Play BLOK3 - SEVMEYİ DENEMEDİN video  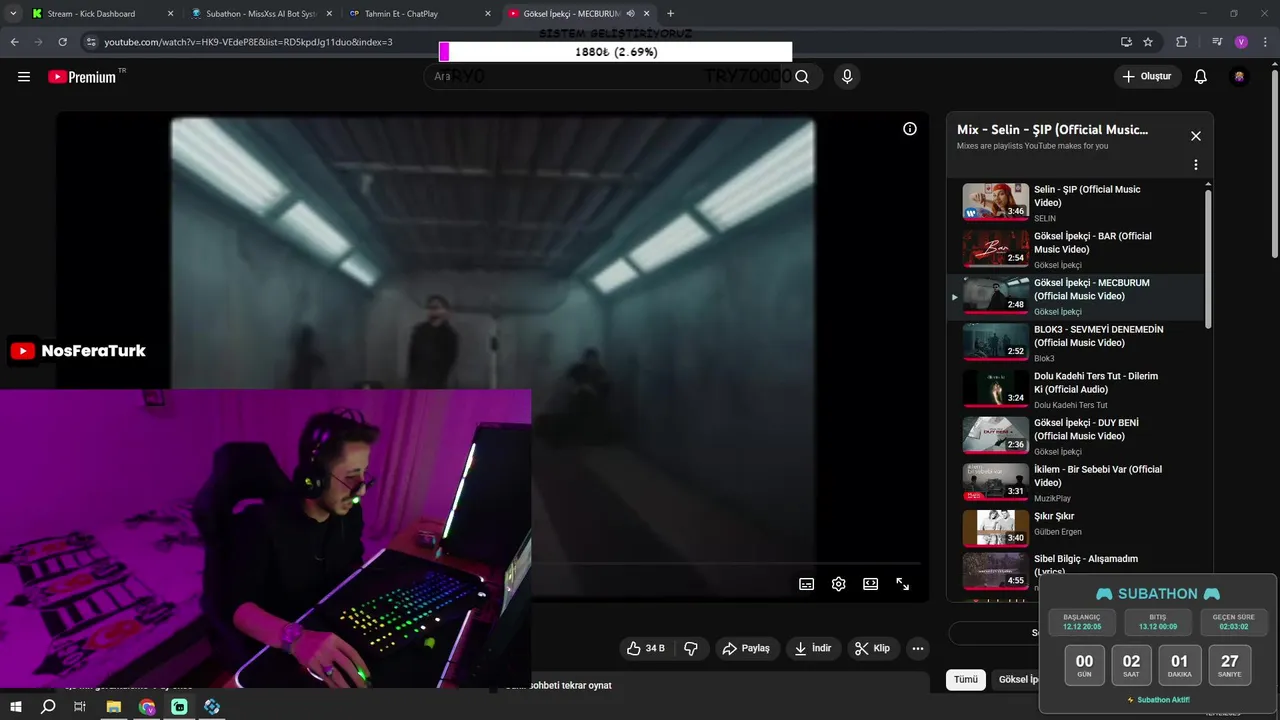pos(1075,343)
